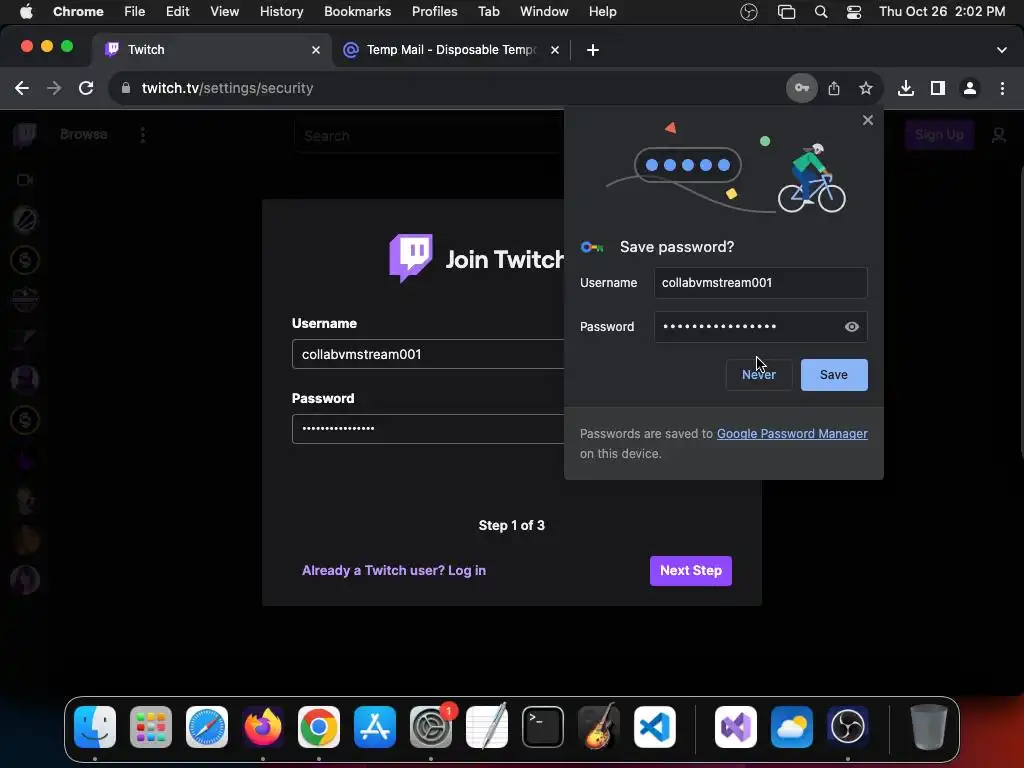Open the View menu

click(x=225, y=12)
